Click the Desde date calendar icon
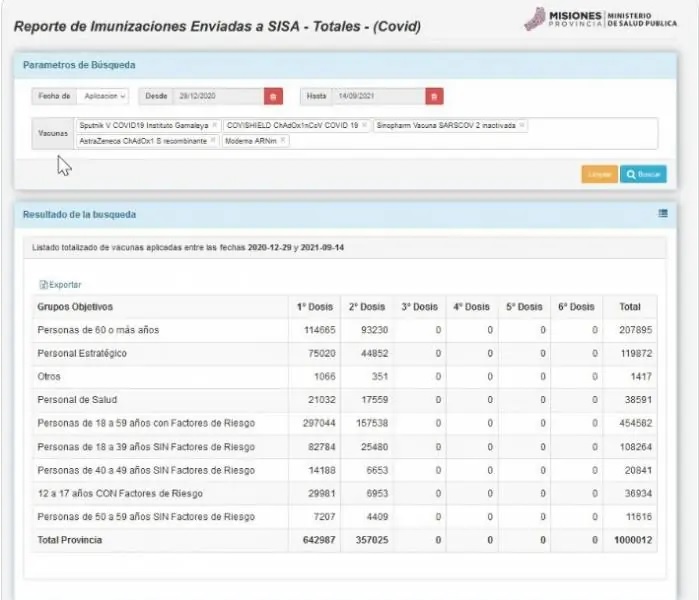The image size is (699, 600). click(273, 96)
